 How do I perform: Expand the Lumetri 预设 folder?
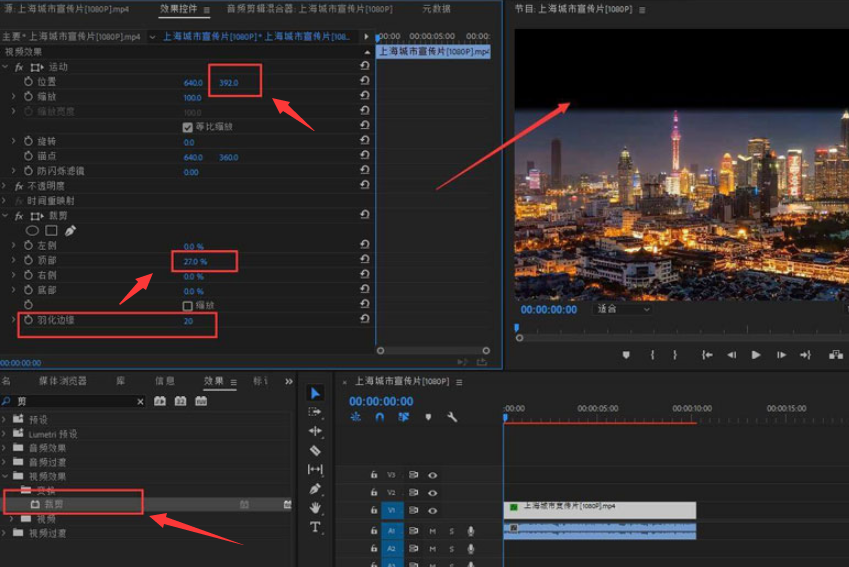click(5, 434)
